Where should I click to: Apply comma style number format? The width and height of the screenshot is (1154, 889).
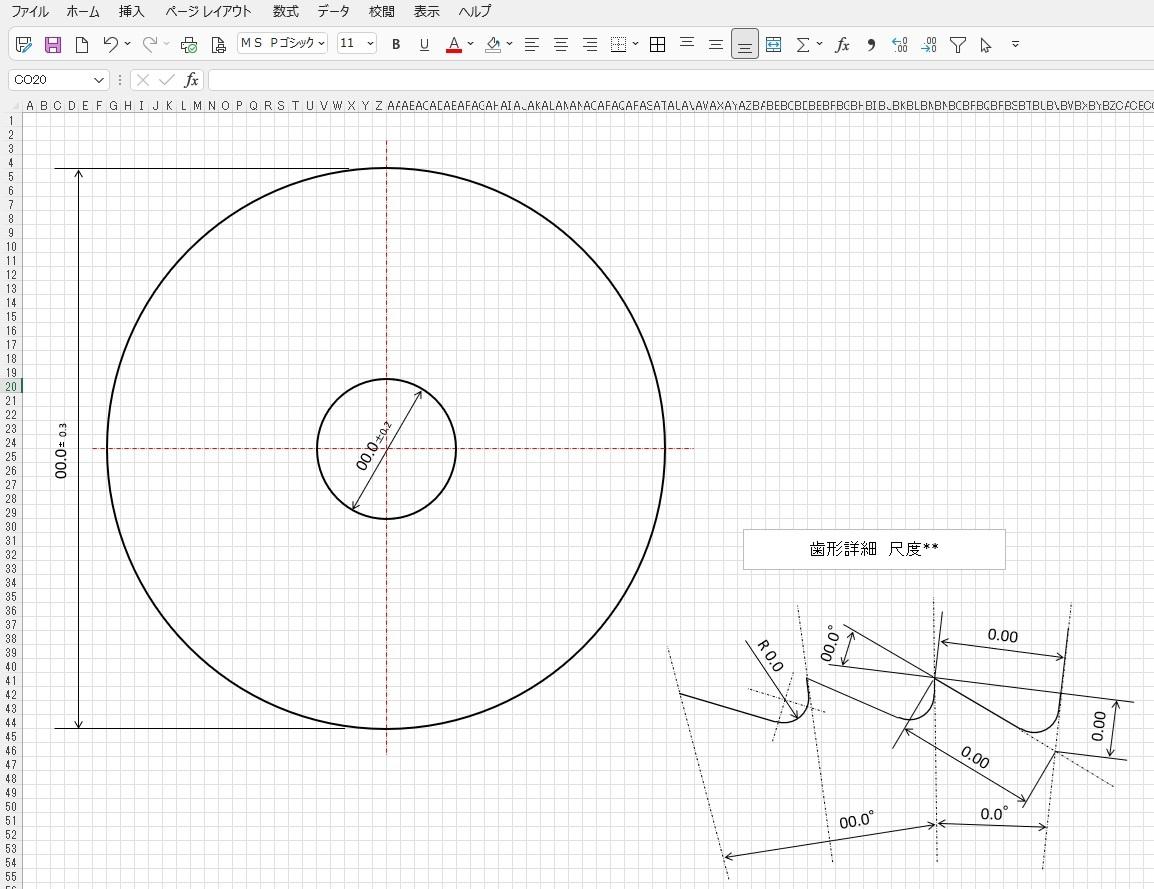[x=871, y=45]
